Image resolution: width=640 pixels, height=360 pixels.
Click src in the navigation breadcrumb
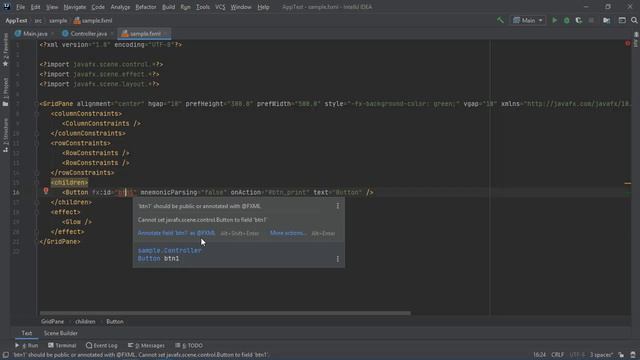(x=38, y=20)
